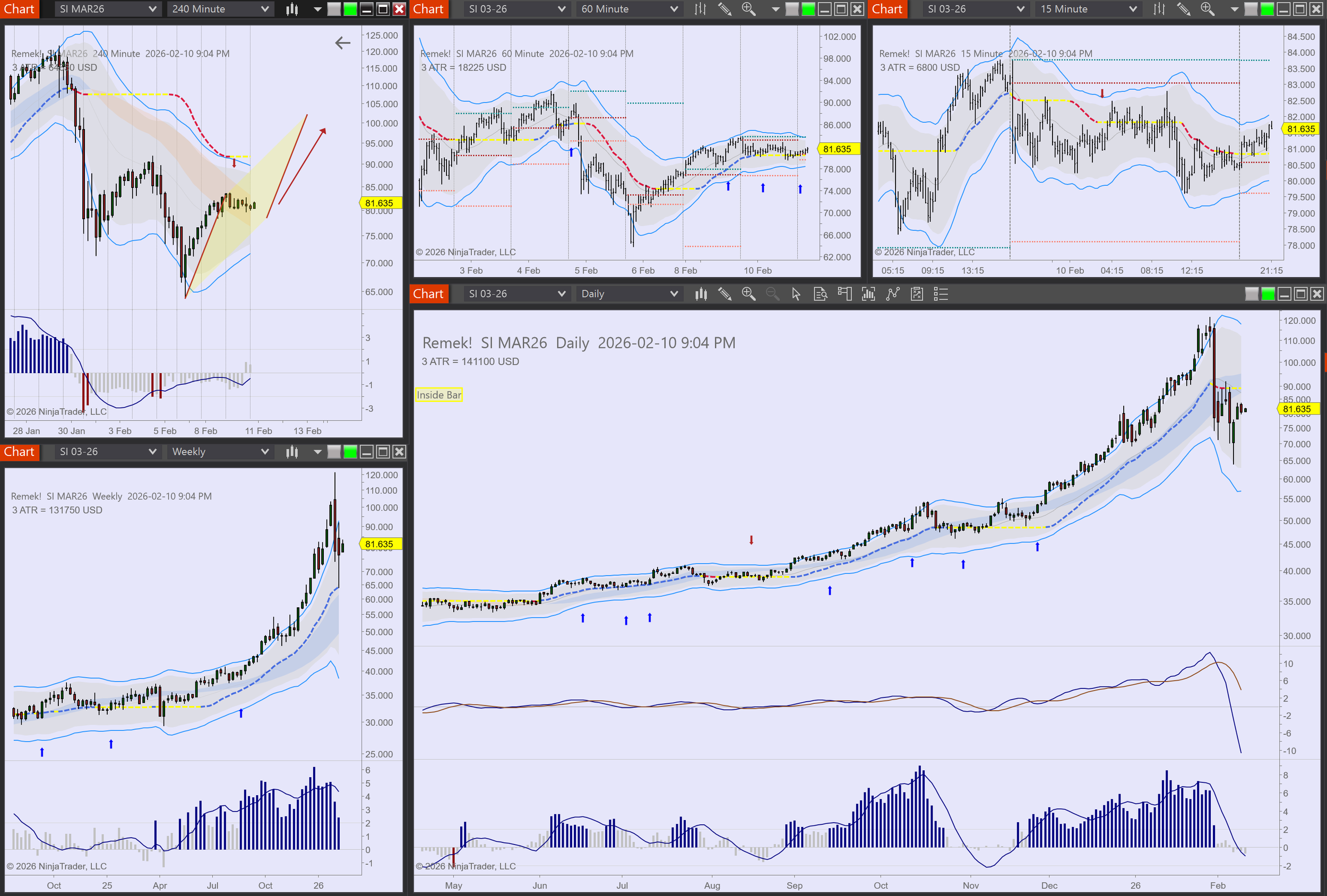Select cursor pointer tool in Daily chart
The height and width of the screenshot is (896, 1327).
pos(796,294)
